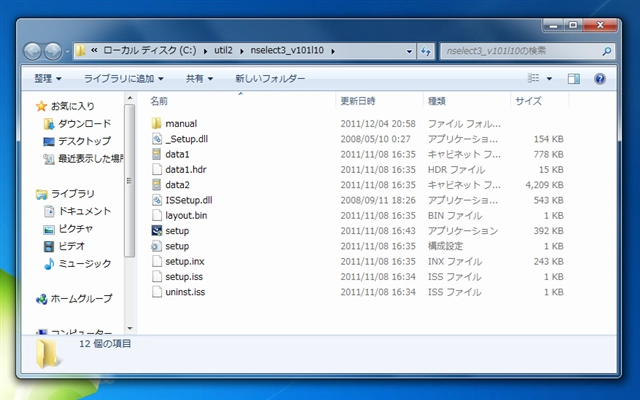Select the setup.inx file icon

tap(157, 261)
